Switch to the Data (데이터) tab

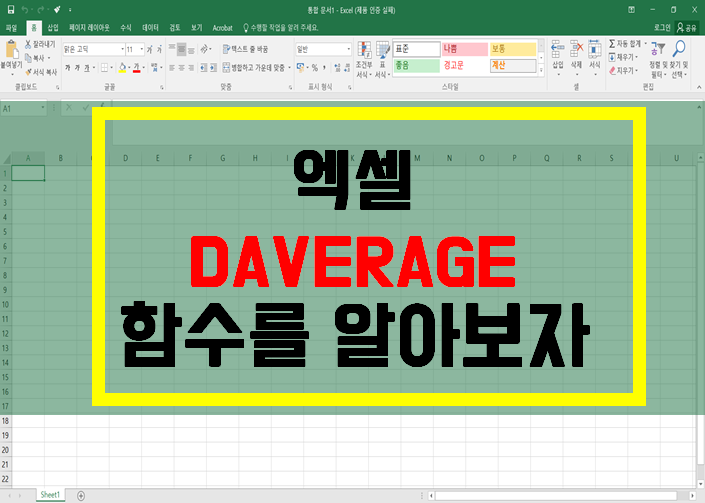click(150, 28)
